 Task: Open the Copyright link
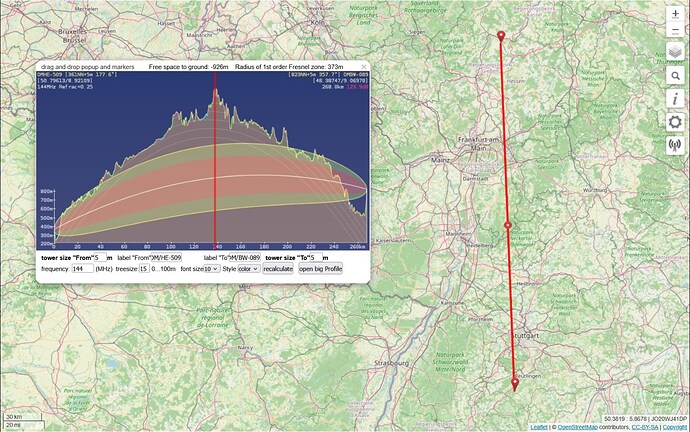tap(675, 427)
